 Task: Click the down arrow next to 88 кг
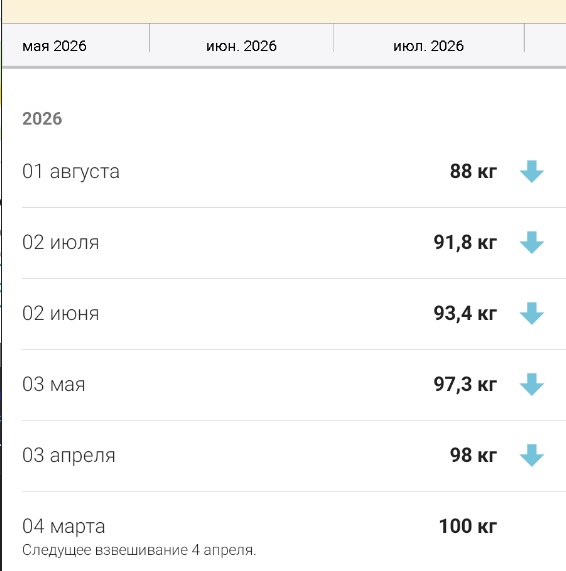[x=531, y=172]
